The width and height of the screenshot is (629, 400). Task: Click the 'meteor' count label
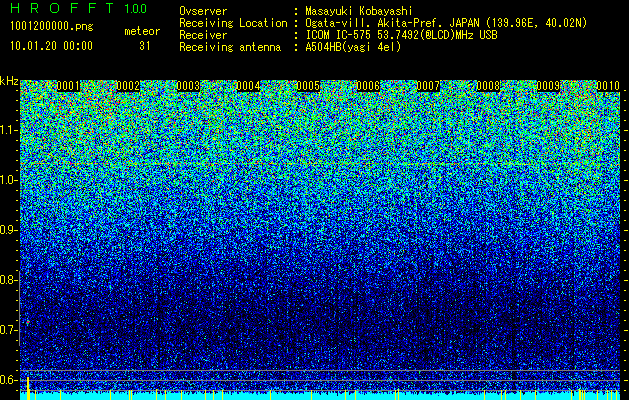(142, 31)
